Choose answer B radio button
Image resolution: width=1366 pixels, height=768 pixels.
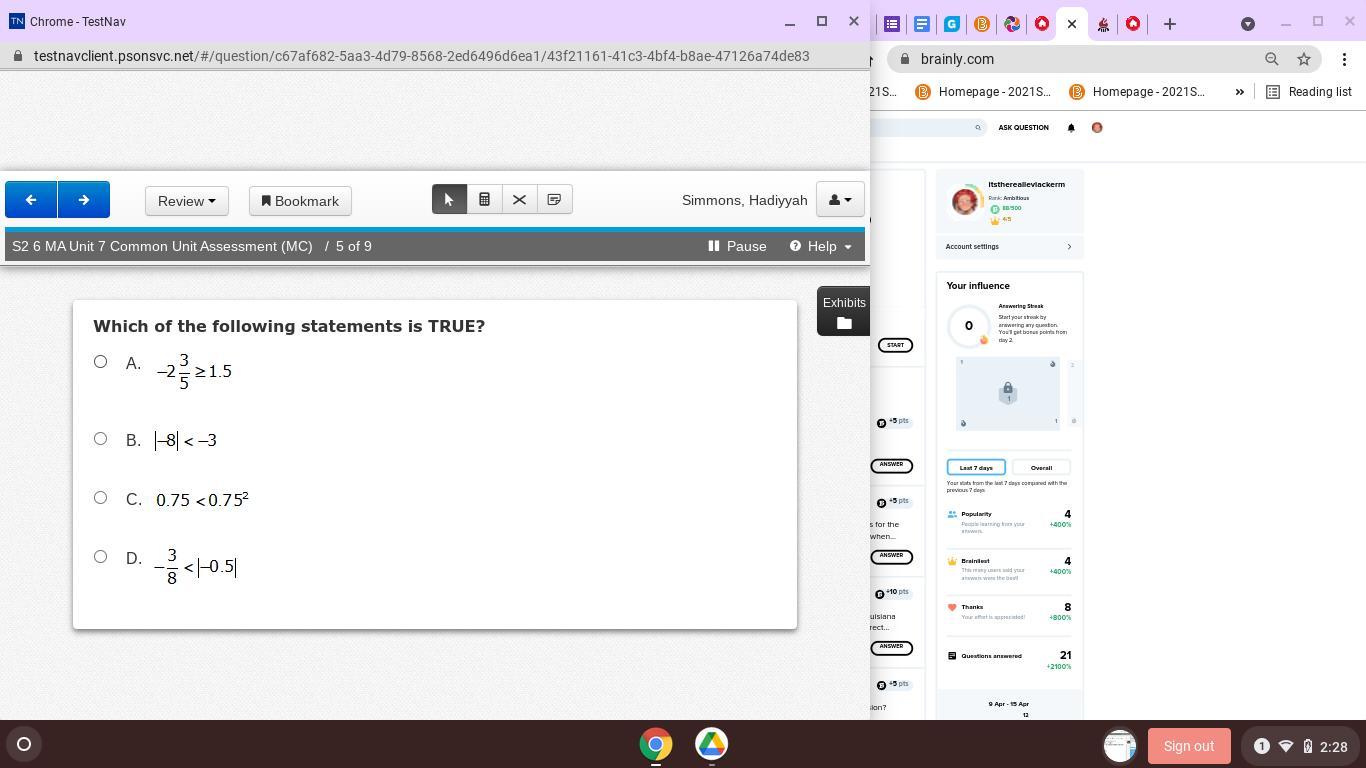pyautogui.click(x=100, y=439)
